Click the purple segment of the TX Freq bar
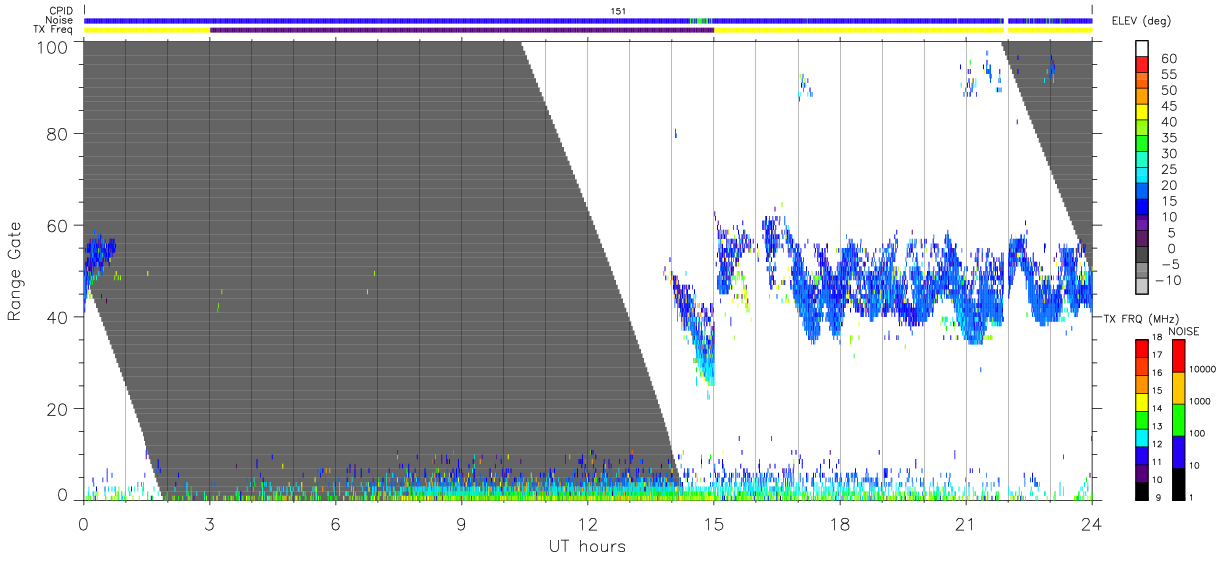Screen dimensions: 1228x567 click(462, 30)
